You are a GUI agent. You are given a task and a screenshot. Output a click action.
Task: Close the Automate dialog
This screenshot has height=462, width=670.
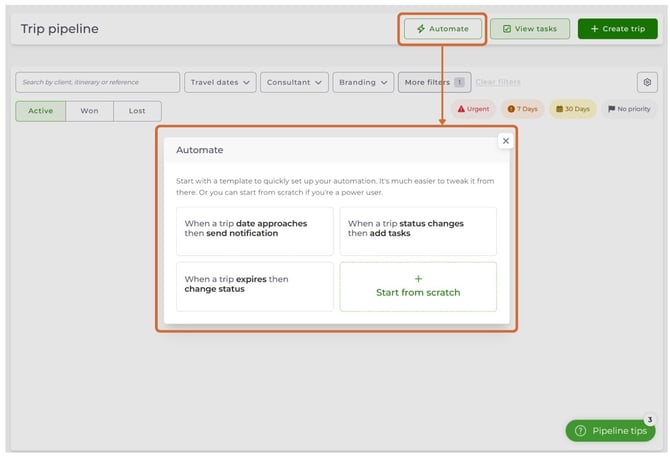505,141
